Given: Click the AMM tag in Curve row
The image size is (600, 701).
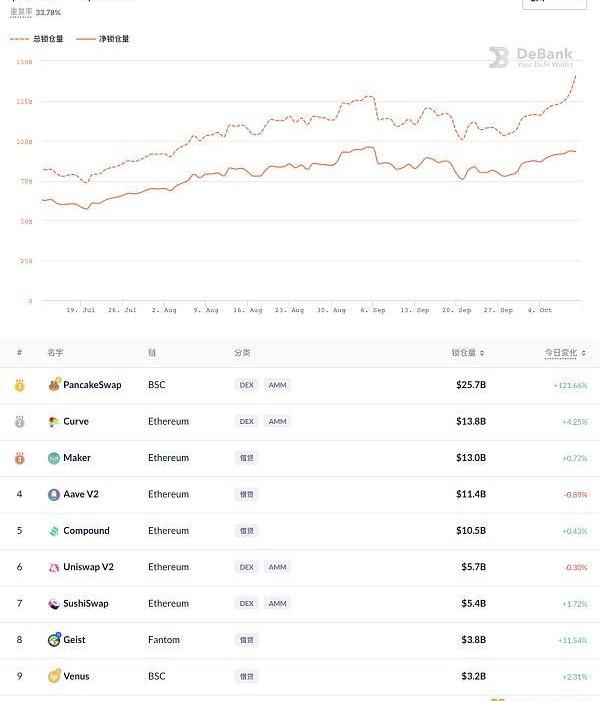Looking at the screenshot, I should pos(277,422).
